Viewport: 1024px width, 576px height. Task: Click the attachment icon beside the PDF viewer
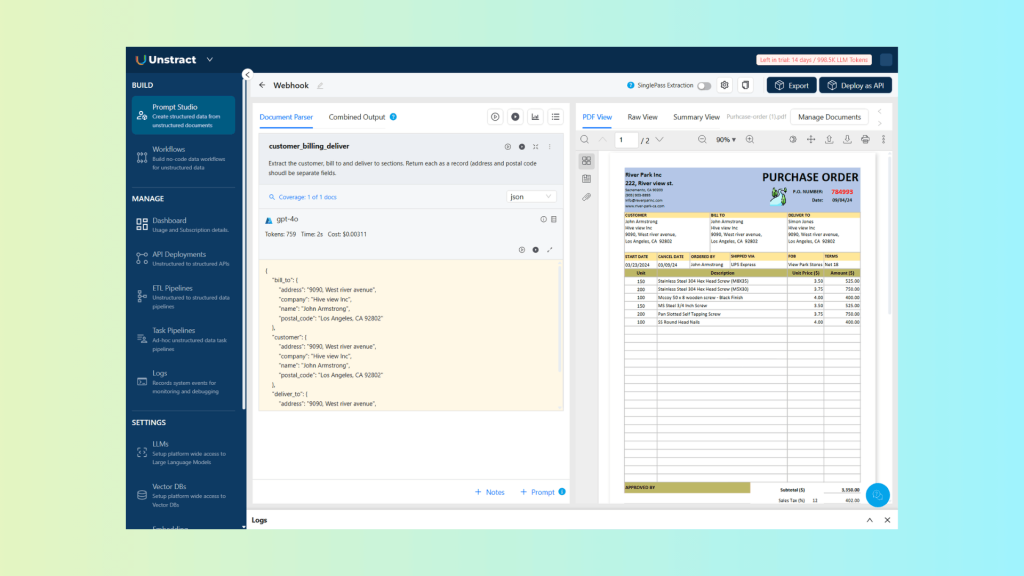[x=587, y=197]
